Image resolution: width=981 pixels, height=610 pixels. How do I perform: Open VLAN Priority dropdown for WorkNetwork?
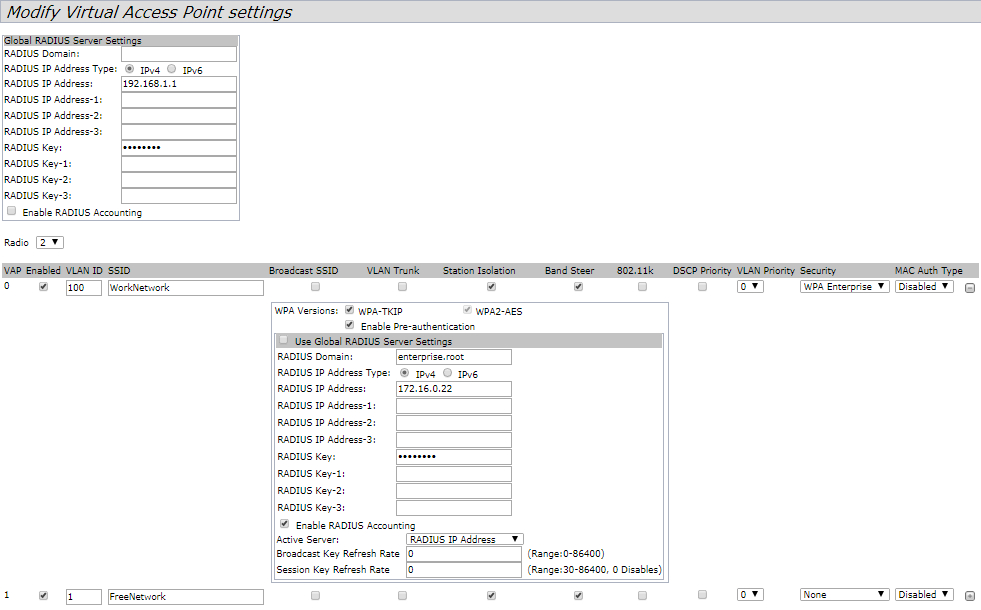click(750, 287)
